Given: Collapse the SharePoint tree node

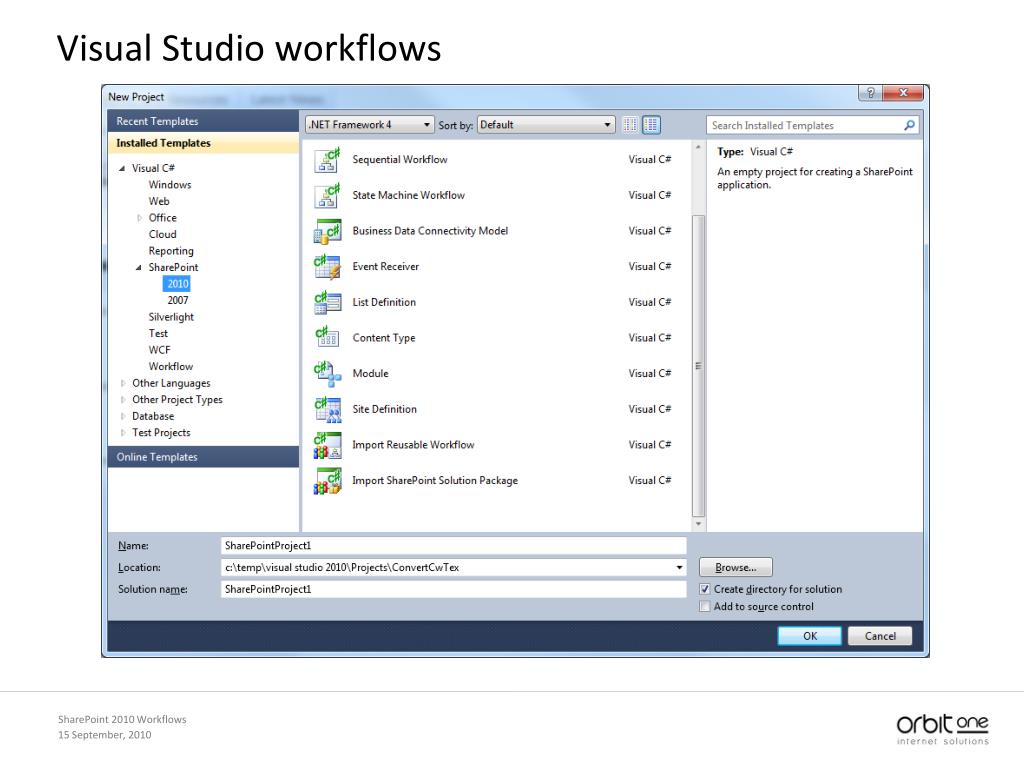Looking at the screenshot, I should pyautogui.click(x=138, y=268).
